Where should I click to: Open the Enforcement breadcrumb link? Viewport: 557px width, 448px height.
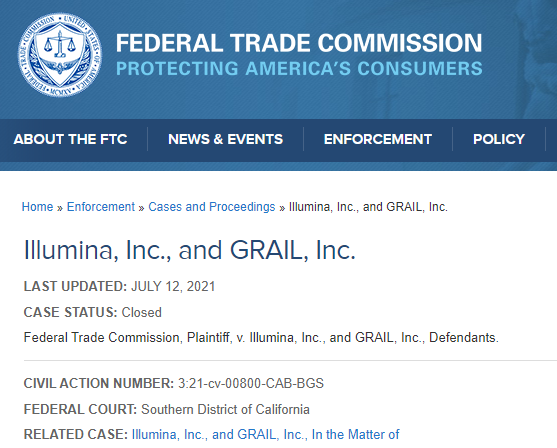[101, 207]
